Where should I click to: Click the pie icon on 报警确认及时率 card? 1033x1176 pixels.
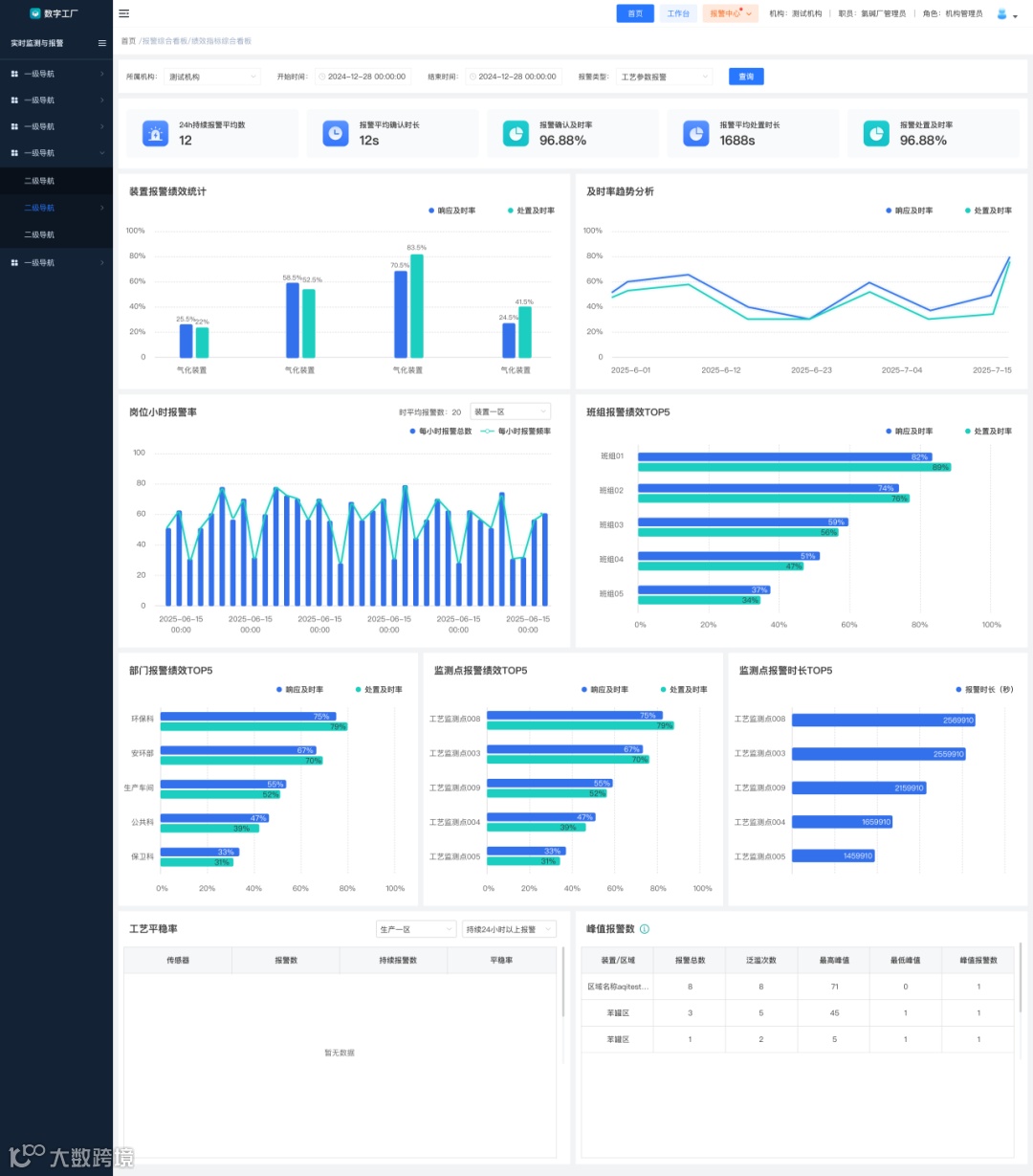tap(516, 133)
